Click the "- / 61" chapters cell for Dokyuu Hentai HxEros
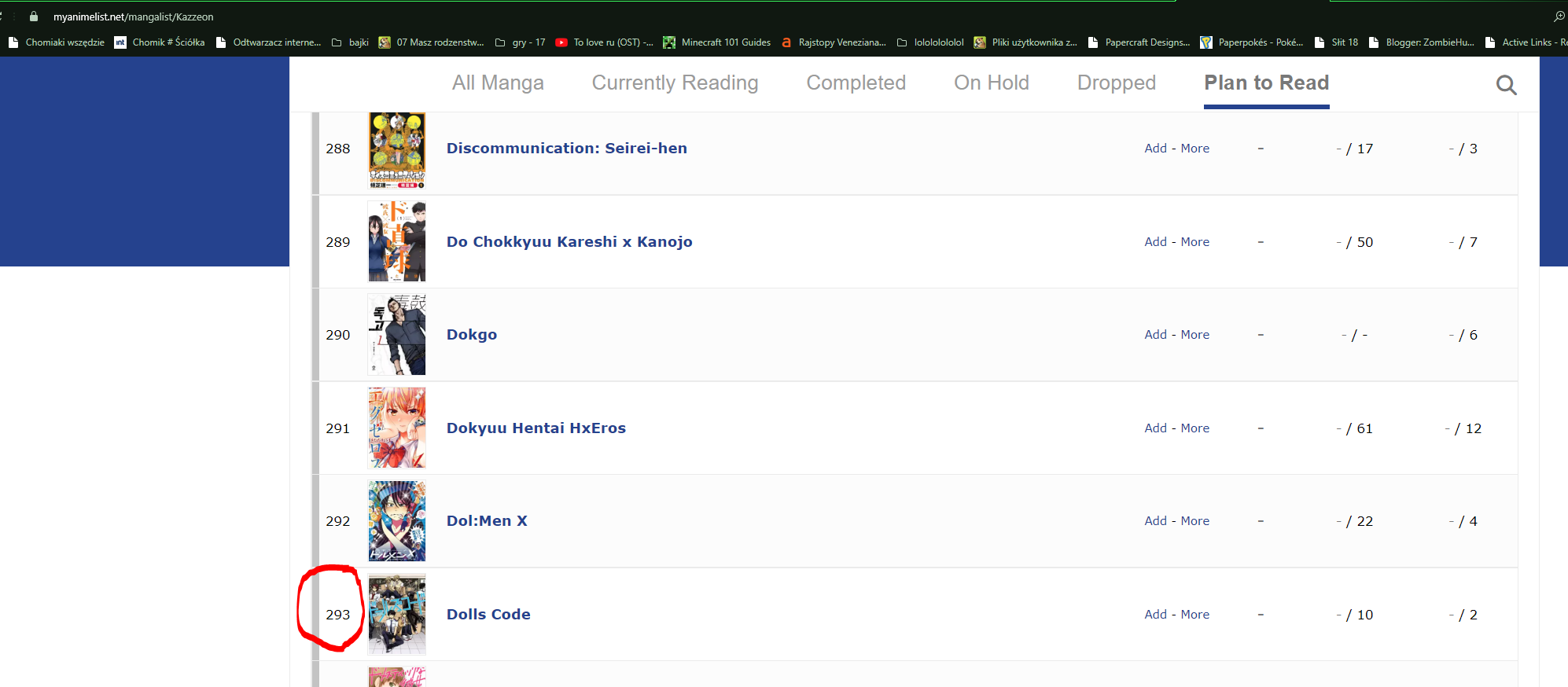Image resolution: width=1568 pixels, height=687 pixels. coord(1355,428)
